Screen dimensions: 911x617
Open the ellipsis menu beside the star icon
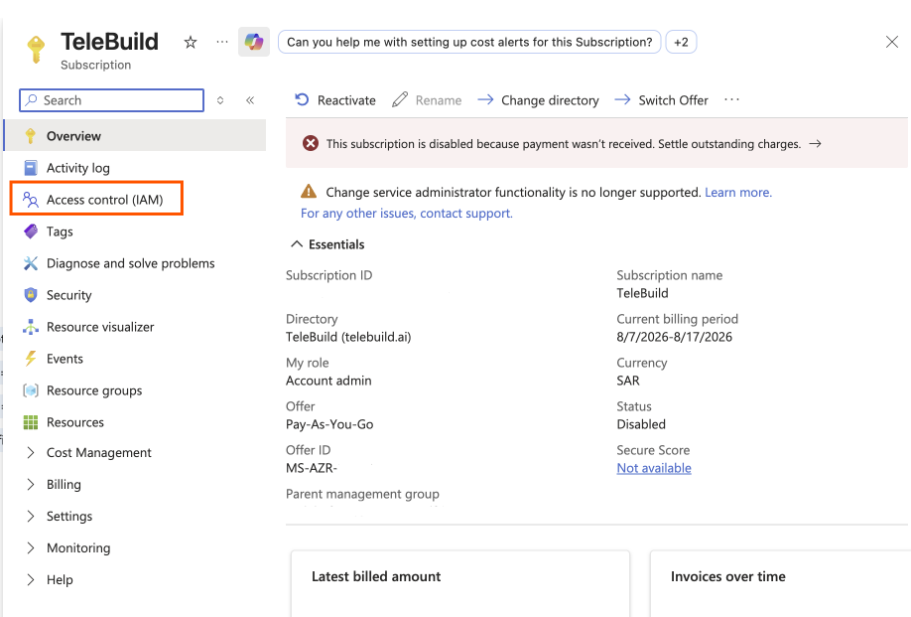pyautogui.click(x=222, y=42)
